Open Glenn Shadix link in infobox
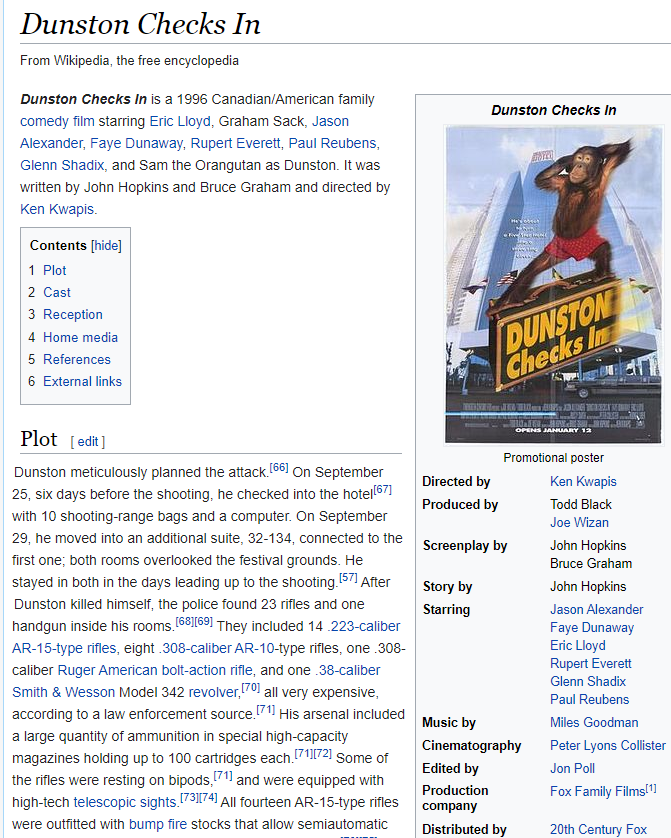 click(x=588, y=681)
